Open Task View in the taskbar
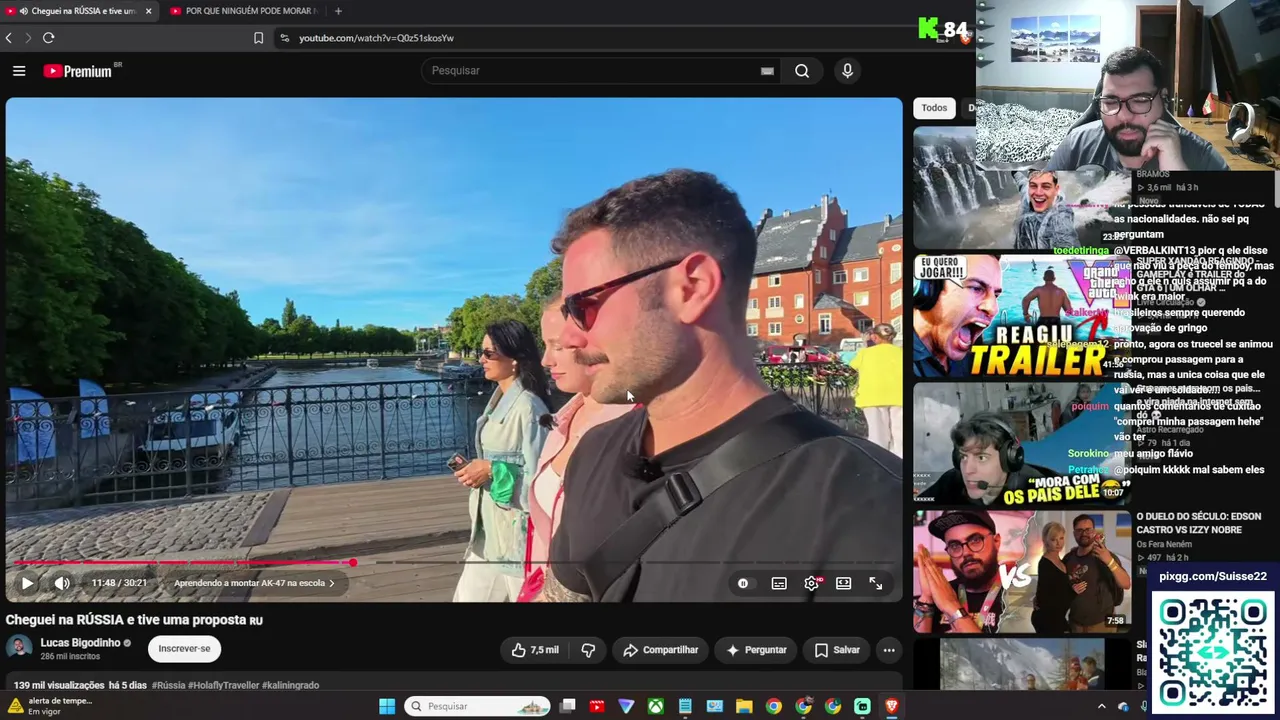Image resolution: width=1280 pixels, height=720 pixels. (x=568, y=706)
